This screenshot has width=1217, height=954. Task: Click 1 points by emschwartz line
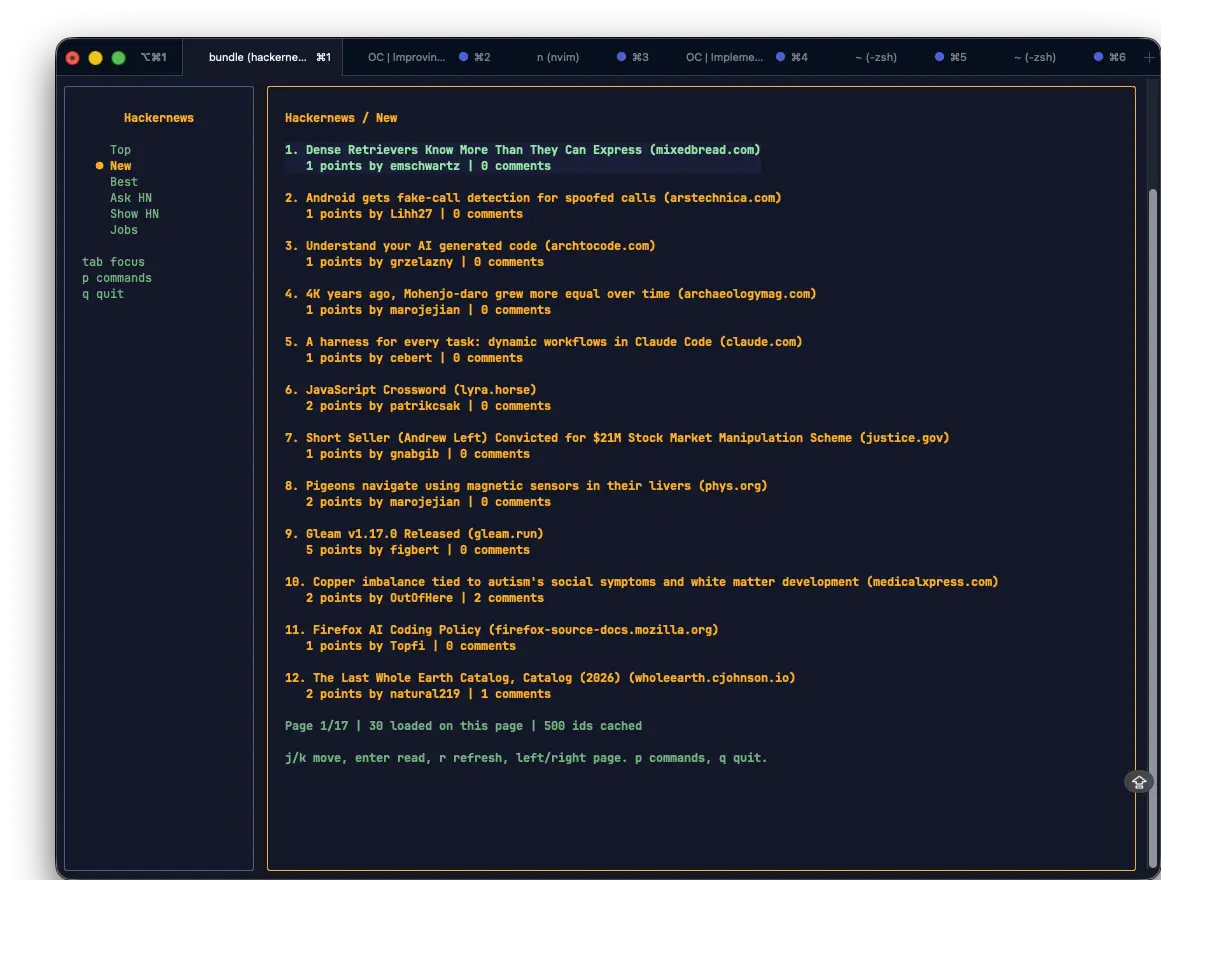coord(428,166)
